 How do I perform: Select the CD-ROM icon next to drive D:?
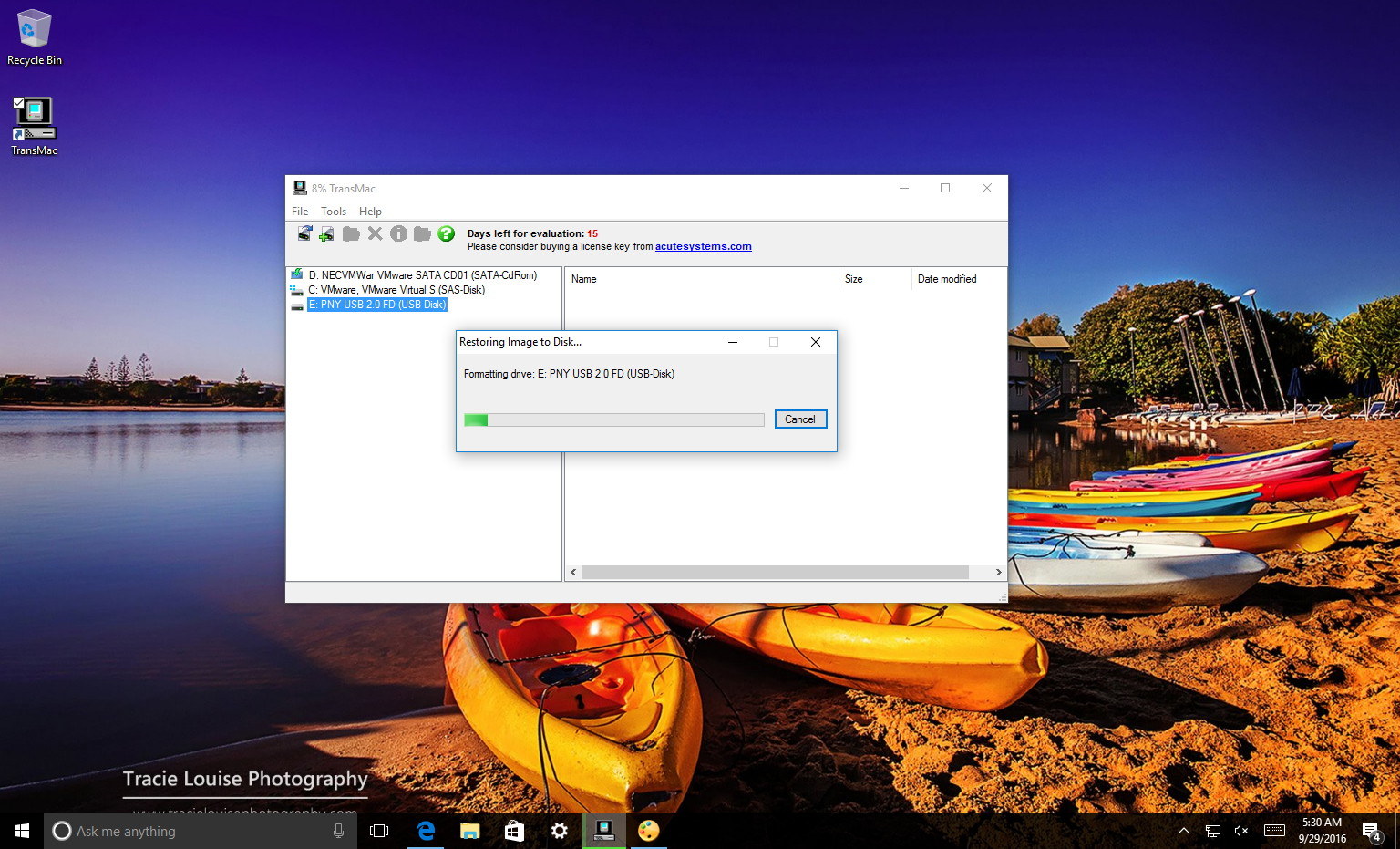click(296, 274)
